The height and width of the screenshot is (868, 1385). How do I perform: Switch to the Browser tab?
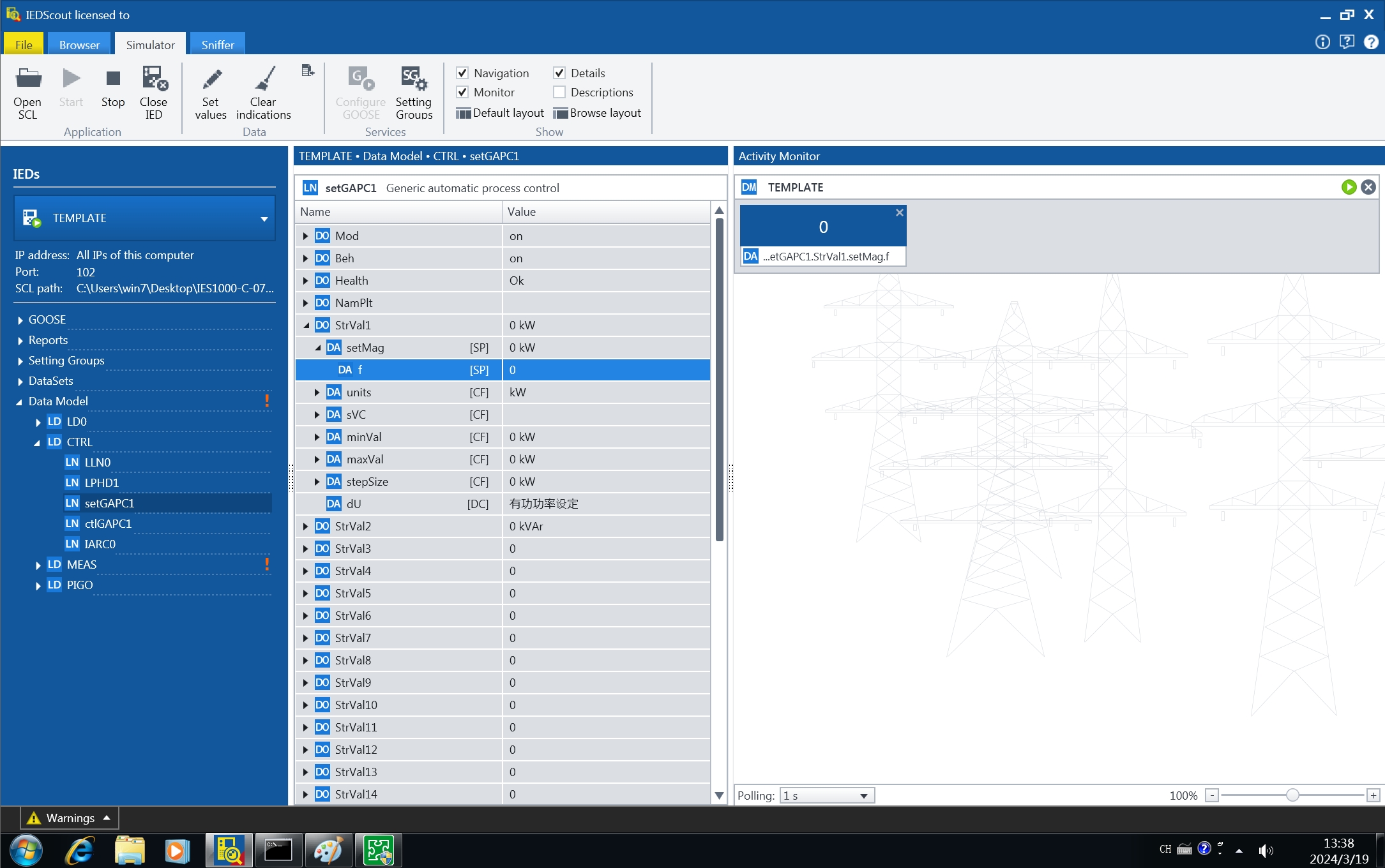pyautogui.click(x=80, y=44)
